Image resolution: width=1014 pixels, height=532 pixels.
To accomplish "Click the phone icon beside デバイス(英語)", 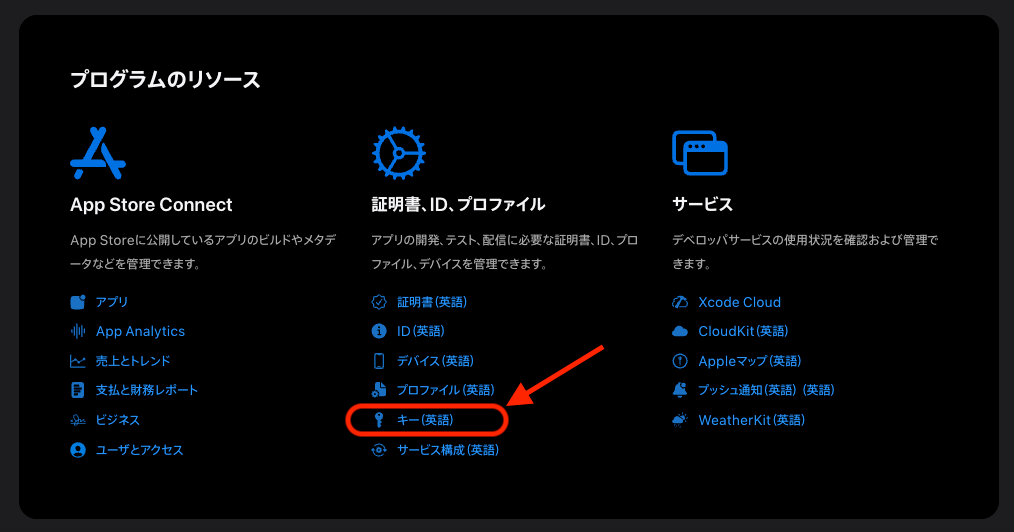I will pos(379,361).
